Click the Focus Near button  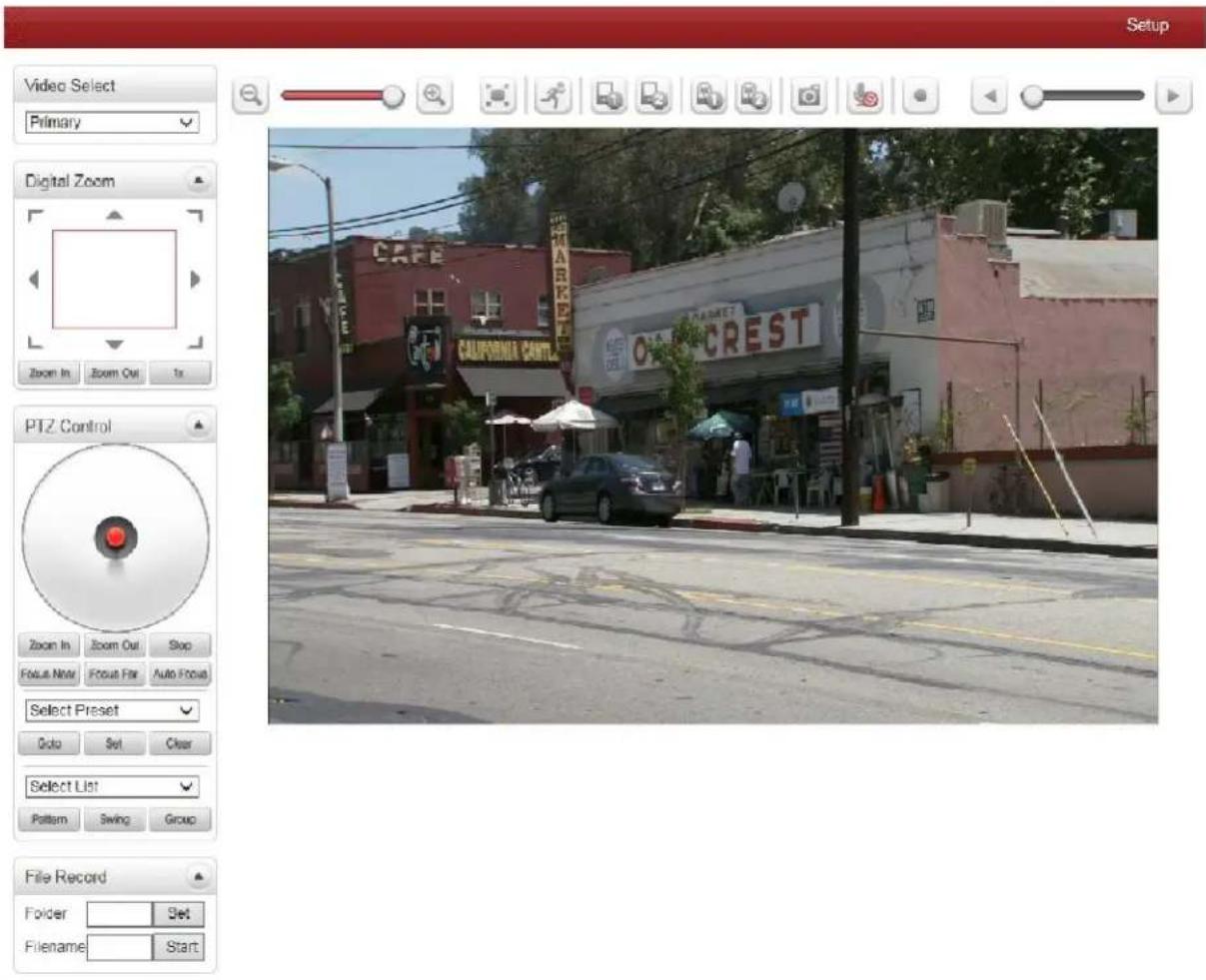click(x=49, y=674)
